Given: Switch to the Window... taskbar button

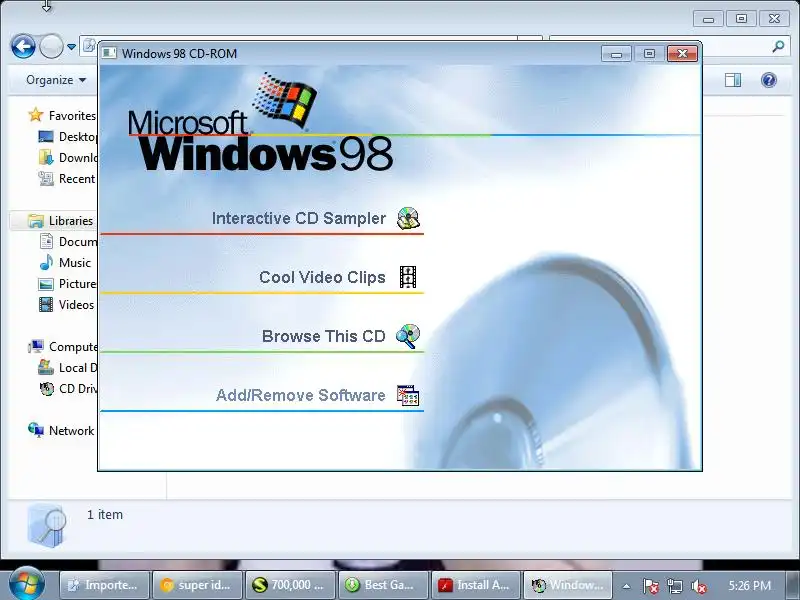Looking at the screenshot, I should pos(568,585).
